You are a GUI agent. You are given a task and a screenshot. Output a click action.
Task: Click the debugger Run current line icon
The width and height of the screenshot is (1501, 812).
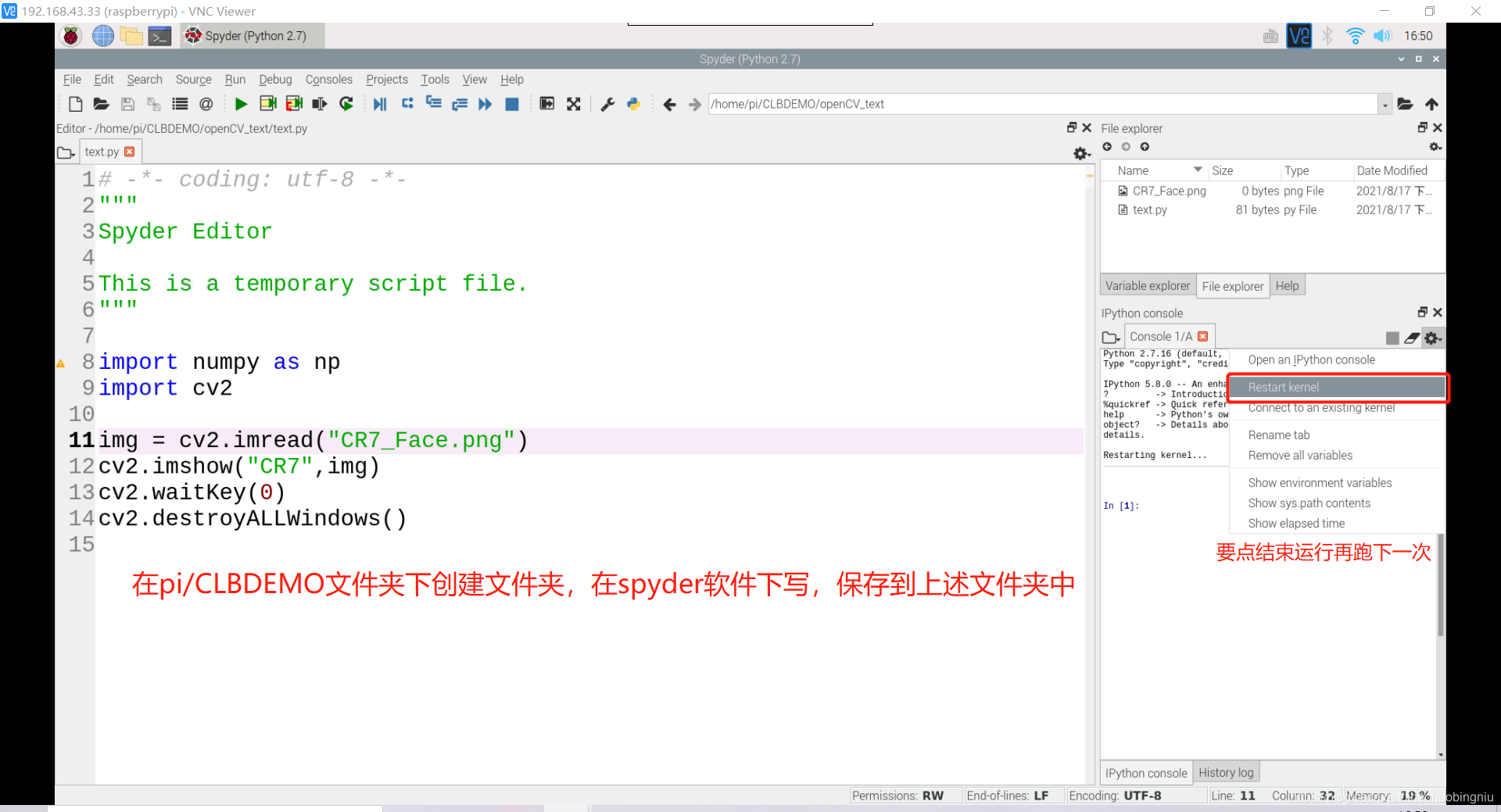tap(407, 103)
